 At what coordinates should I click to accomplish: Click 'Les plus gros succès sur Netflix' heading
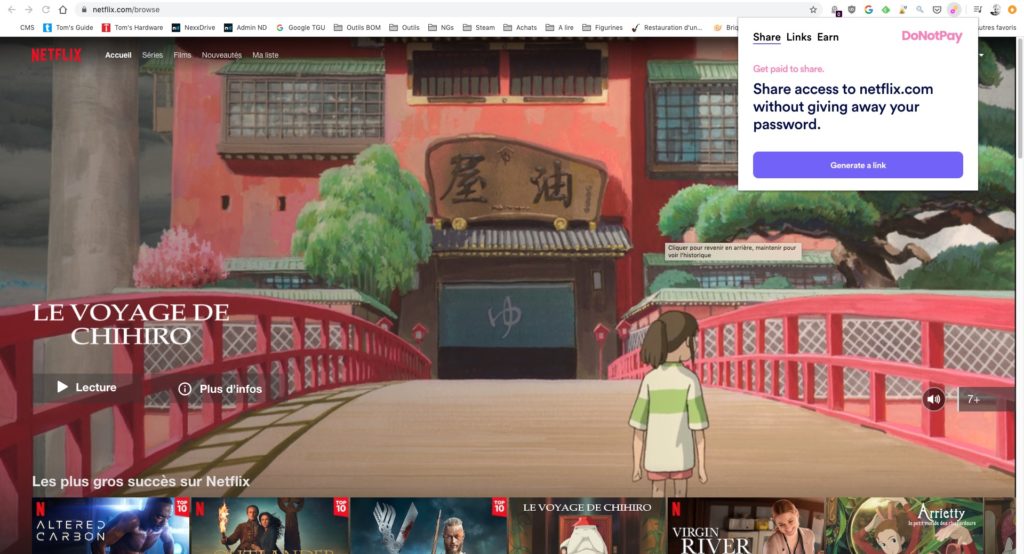tap(141, 481)
